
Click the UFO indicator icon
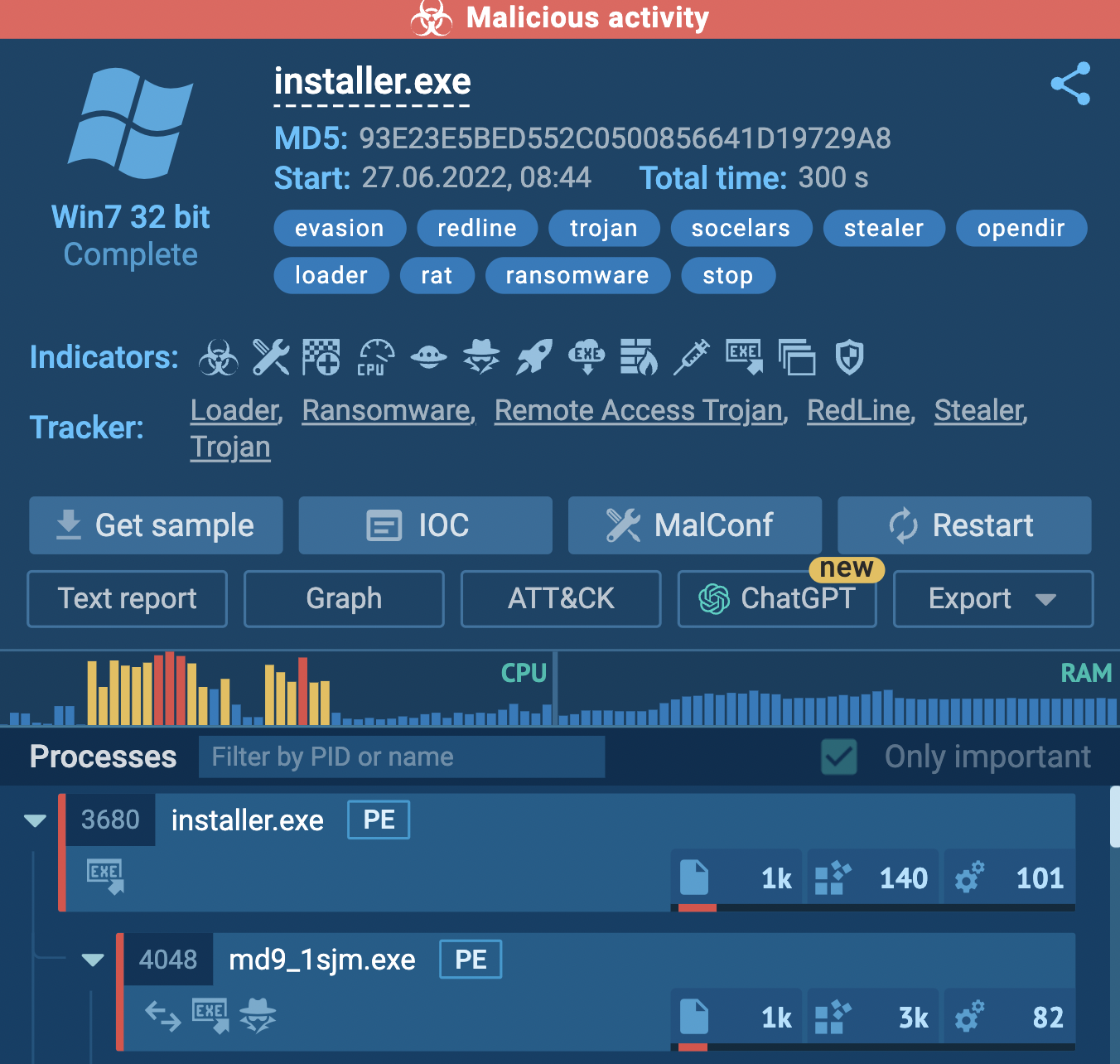(x=428, y=358)
